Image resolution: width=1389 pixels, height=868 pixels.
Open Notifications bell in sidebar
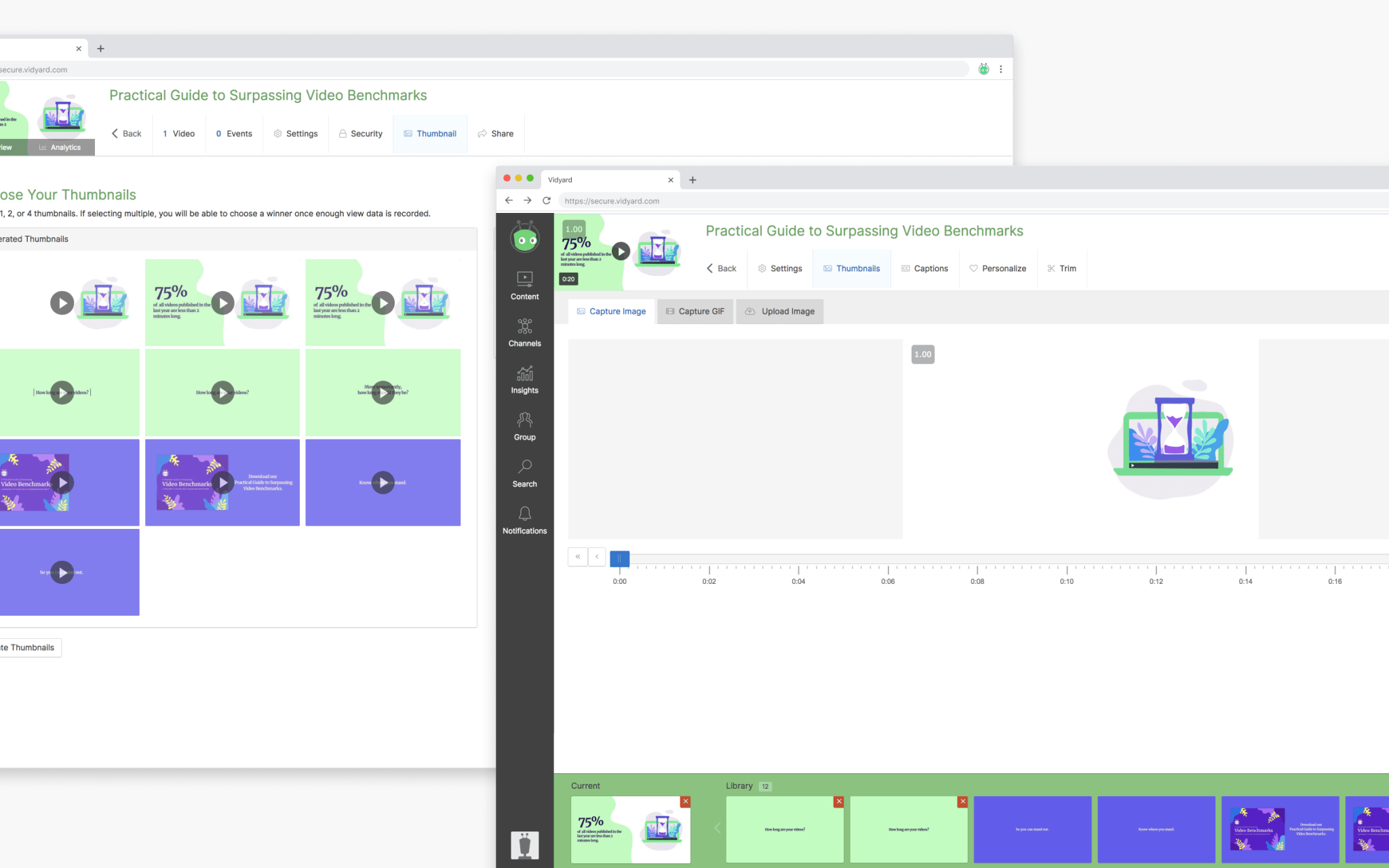point(525,520)
